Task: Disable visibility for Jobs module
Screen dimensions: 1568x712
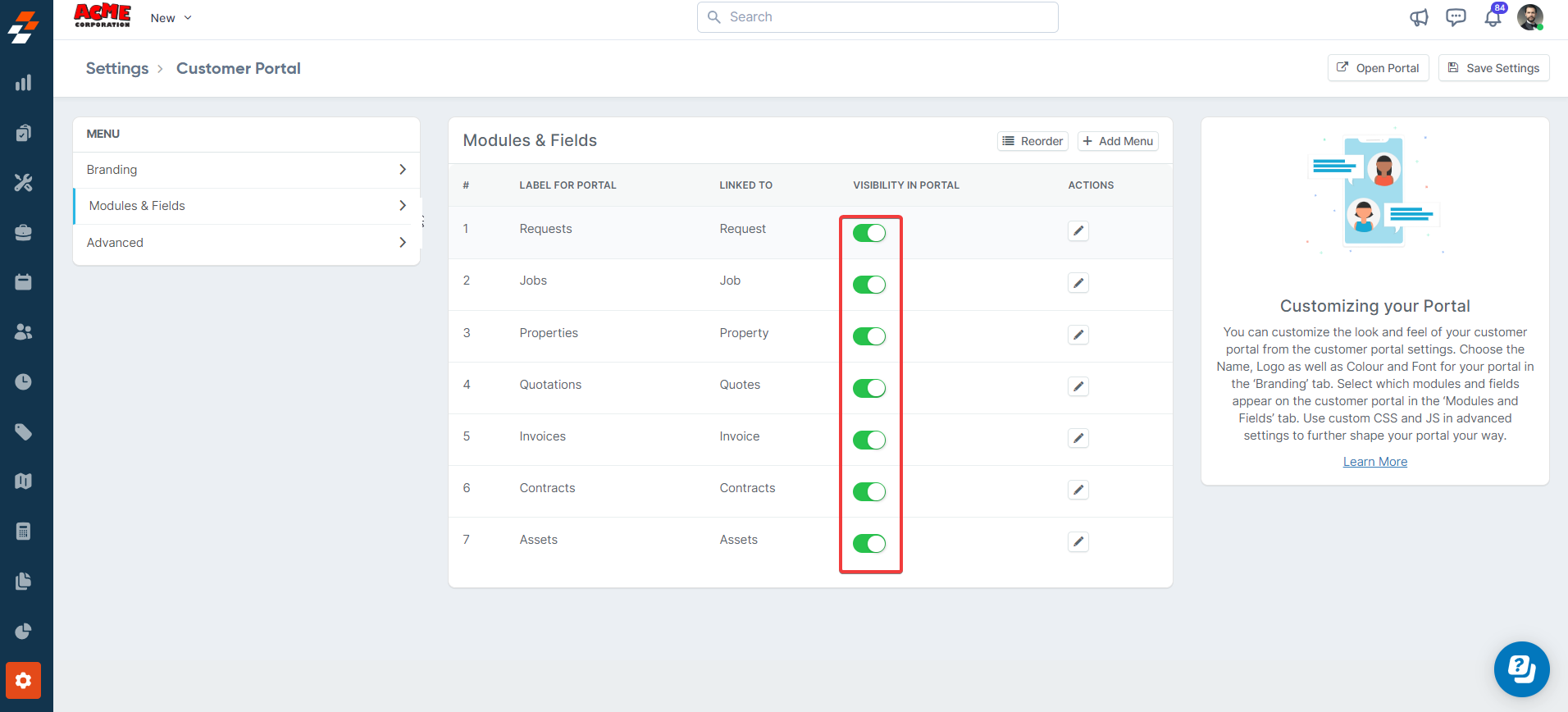Action: [x=869, y=285]
